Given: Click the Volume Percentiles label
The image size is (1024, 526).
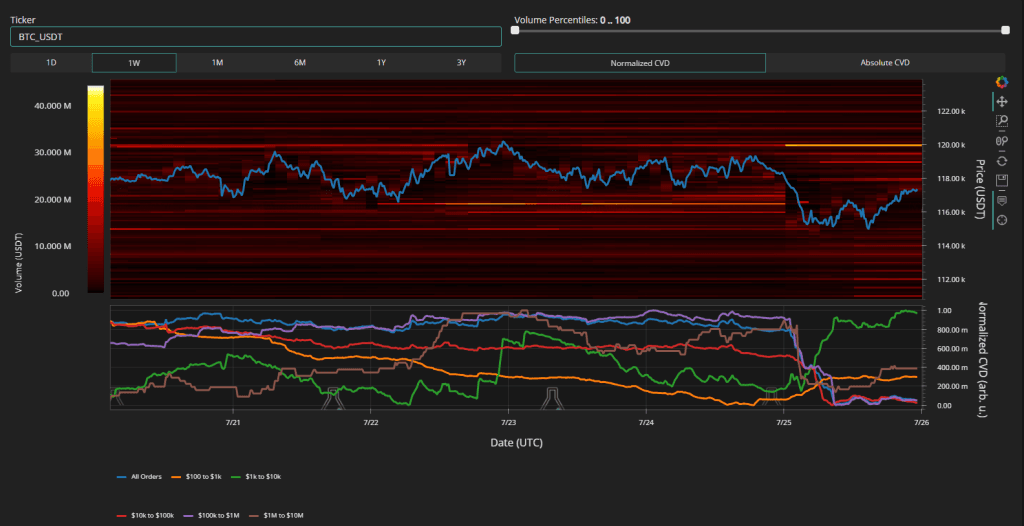Looking at the screenshot, I should [x=572, y=20].
